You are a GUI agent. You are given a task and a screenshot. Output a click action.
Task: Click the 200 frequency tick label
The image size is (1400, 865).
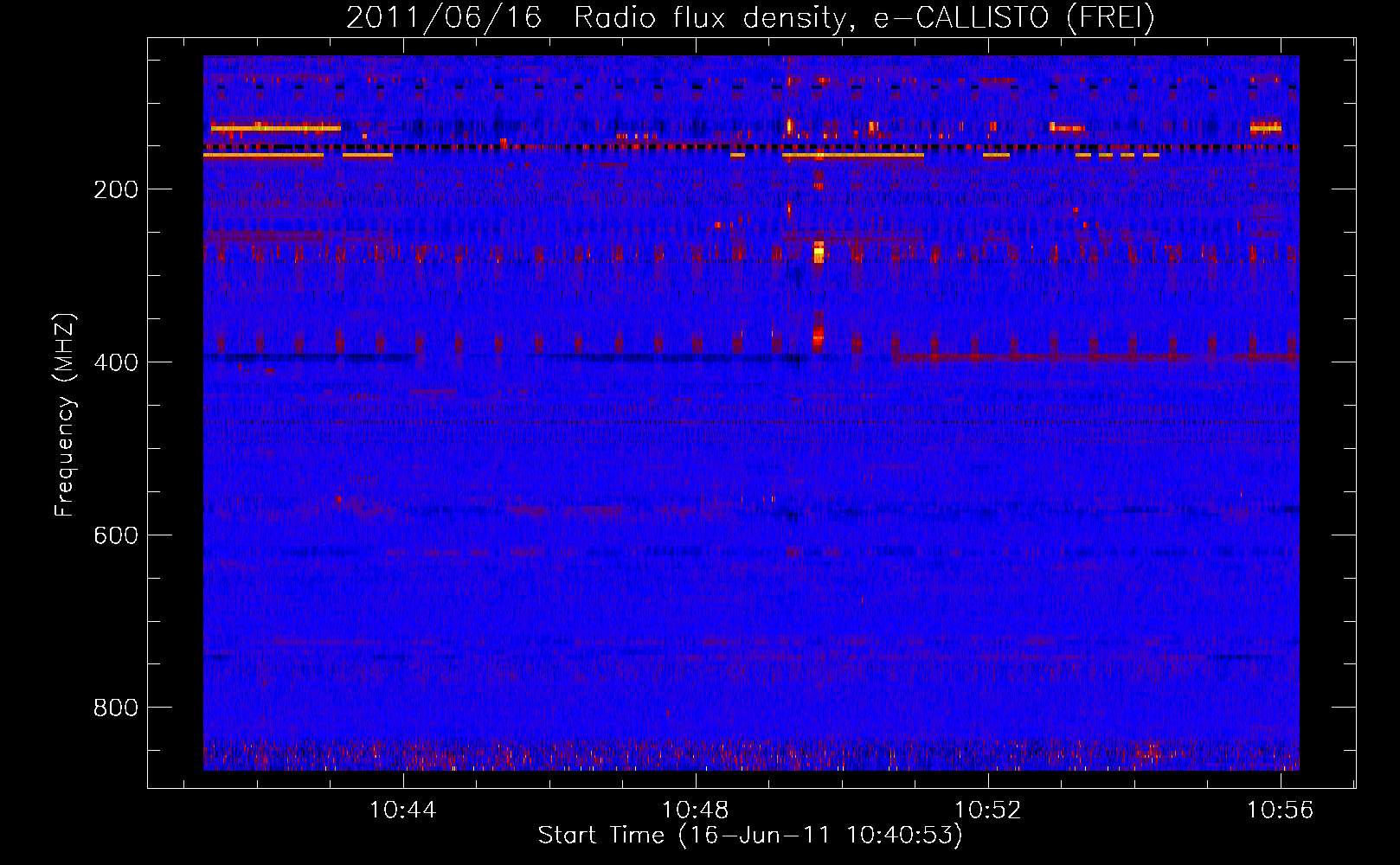(115, 190)
